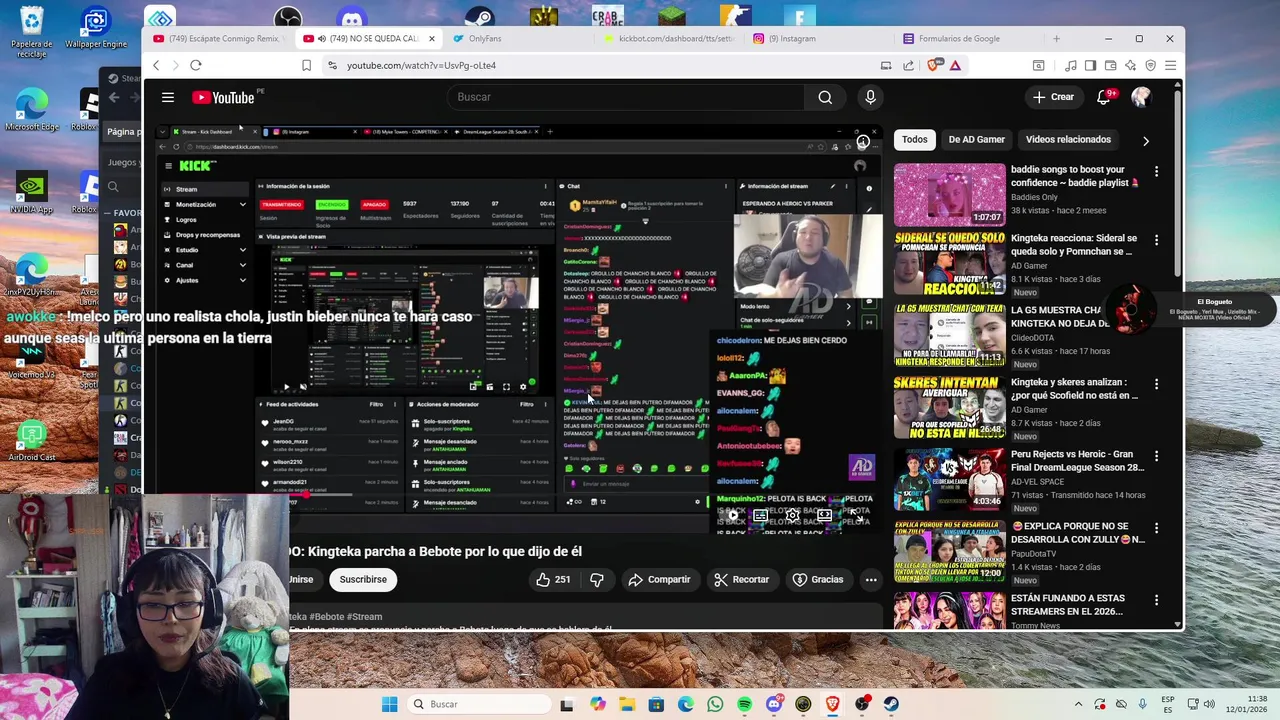Open the YouTube hamburger guide menu

point(168,97)
